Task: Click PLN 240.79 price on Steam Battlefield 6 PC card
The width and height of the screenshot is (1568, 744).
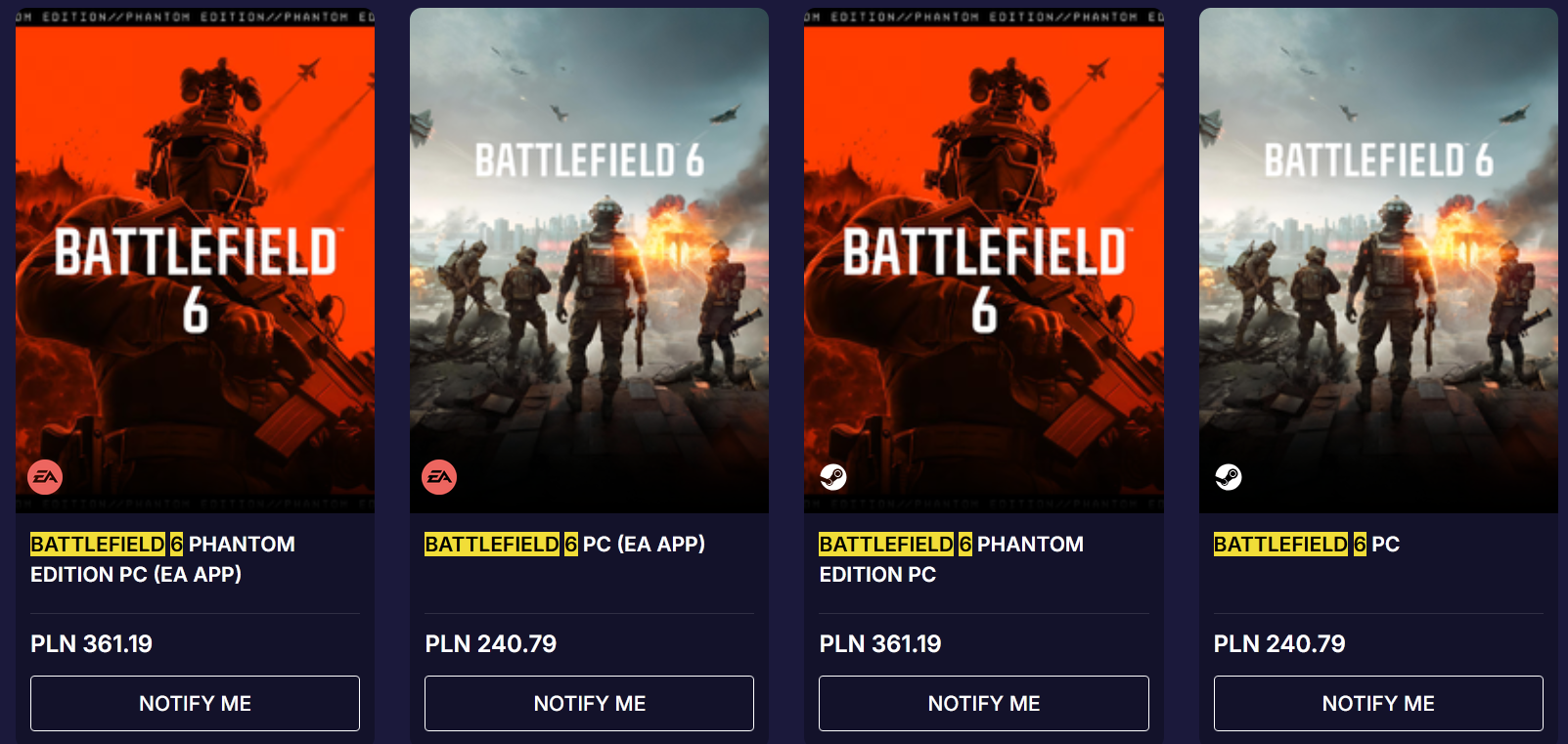Action: (1279, 643)
